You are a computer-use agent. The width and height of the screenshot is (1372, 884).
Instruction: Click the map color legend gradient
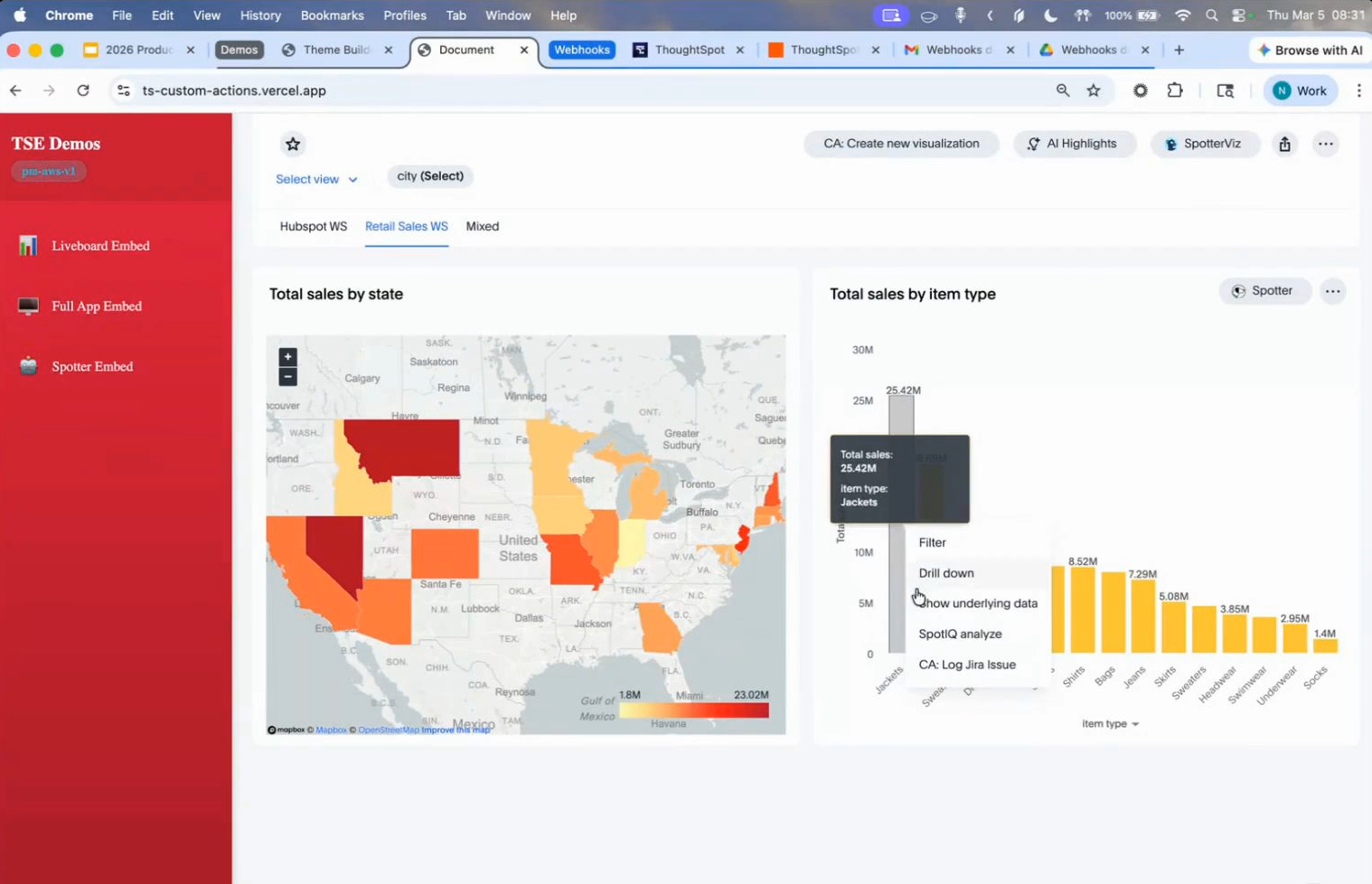pos(693,710)
